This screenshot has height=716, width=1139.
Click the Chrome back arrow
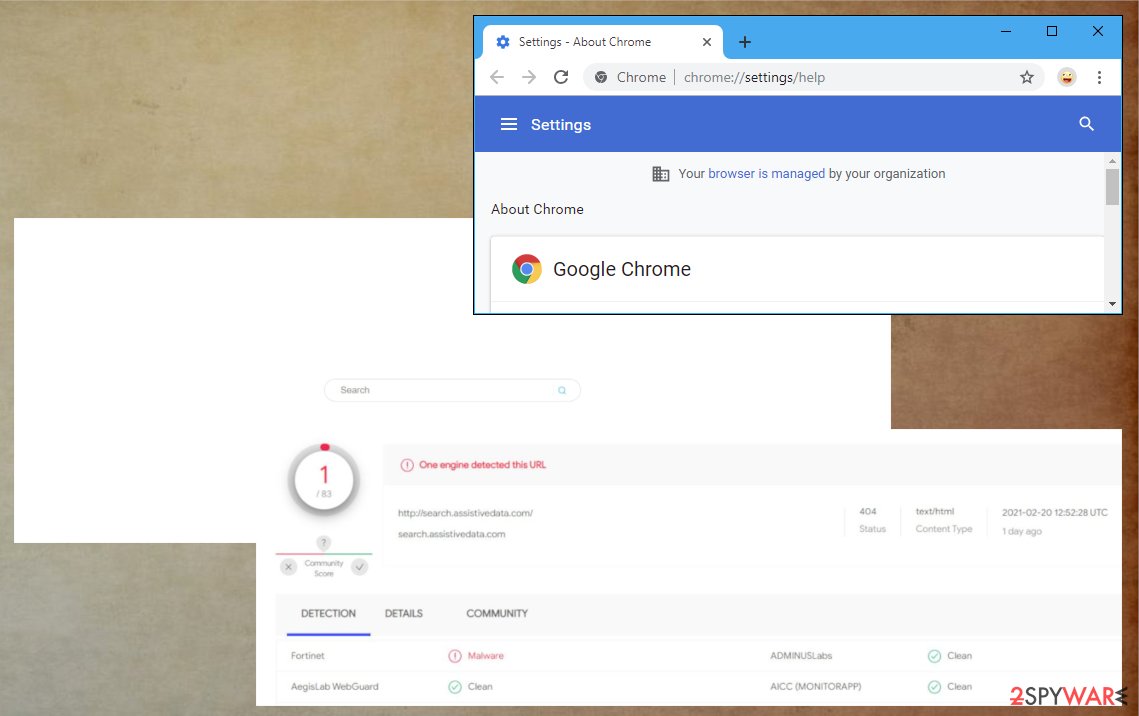497,77
